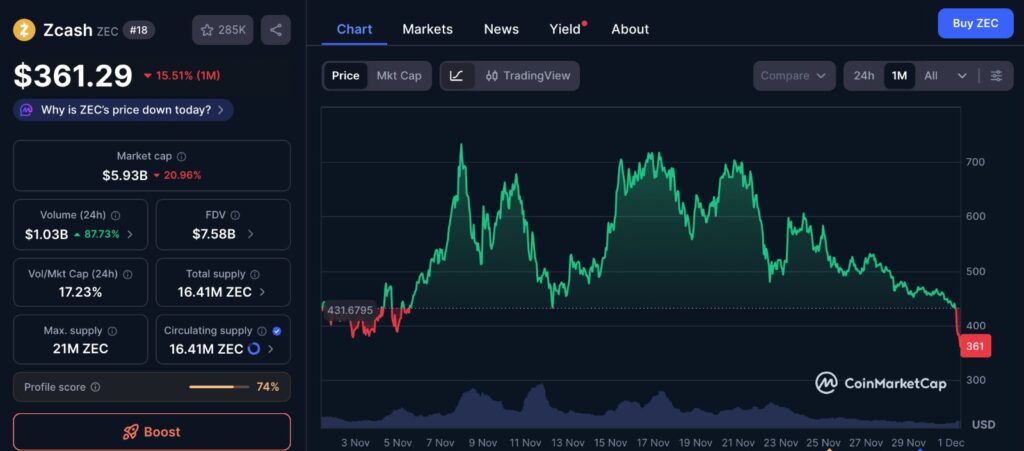This screenshot has height=451, width=1024.
Task: Open "Why is ZEC's price down today?"
Action: click(123, 110)
